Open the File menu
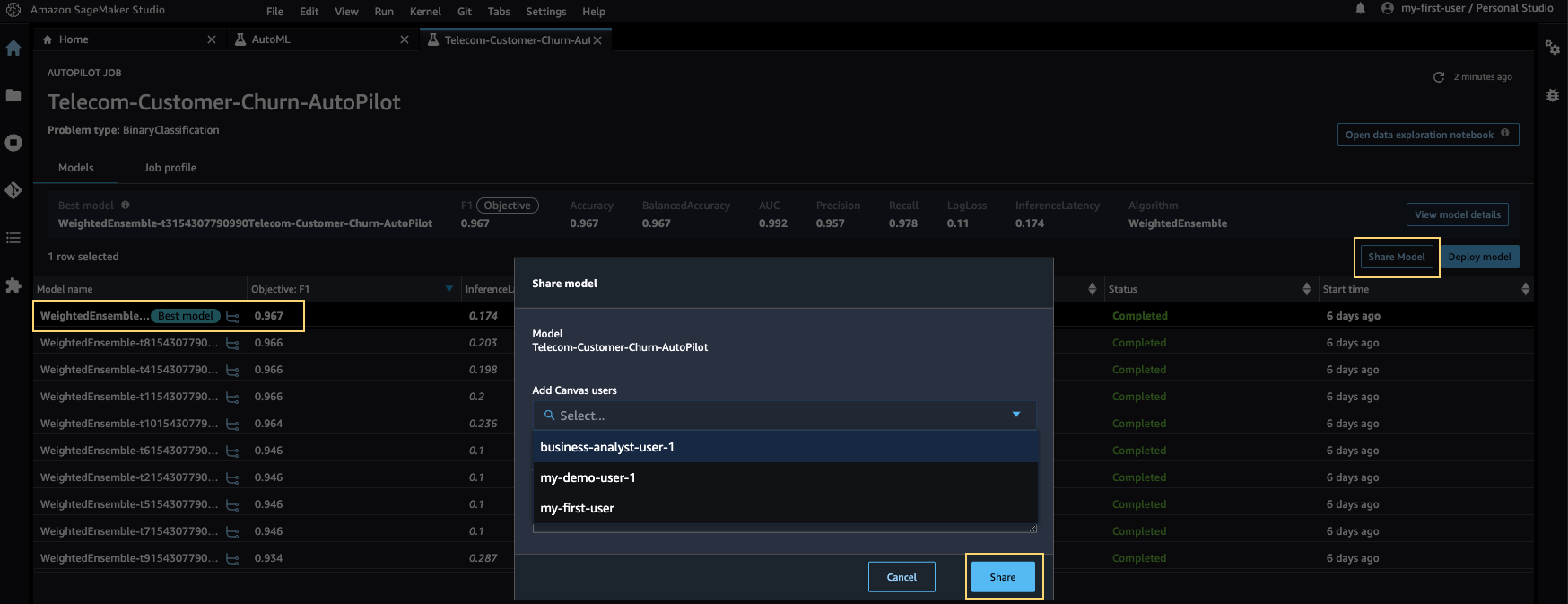 tap(275, 12)
